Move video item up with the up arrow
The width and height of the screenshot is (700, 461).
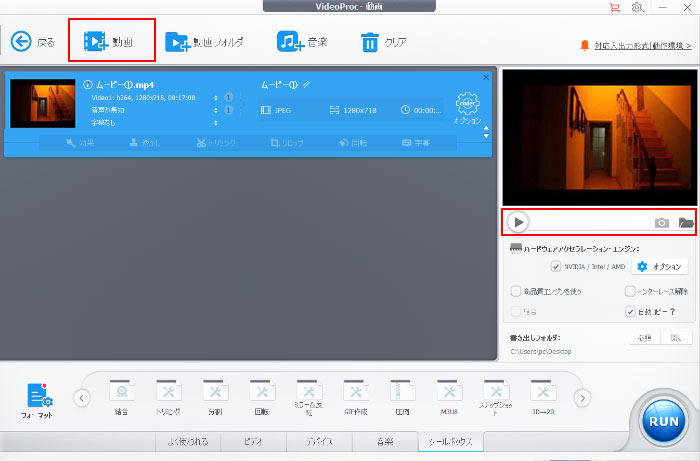click(x=486, y=129)
